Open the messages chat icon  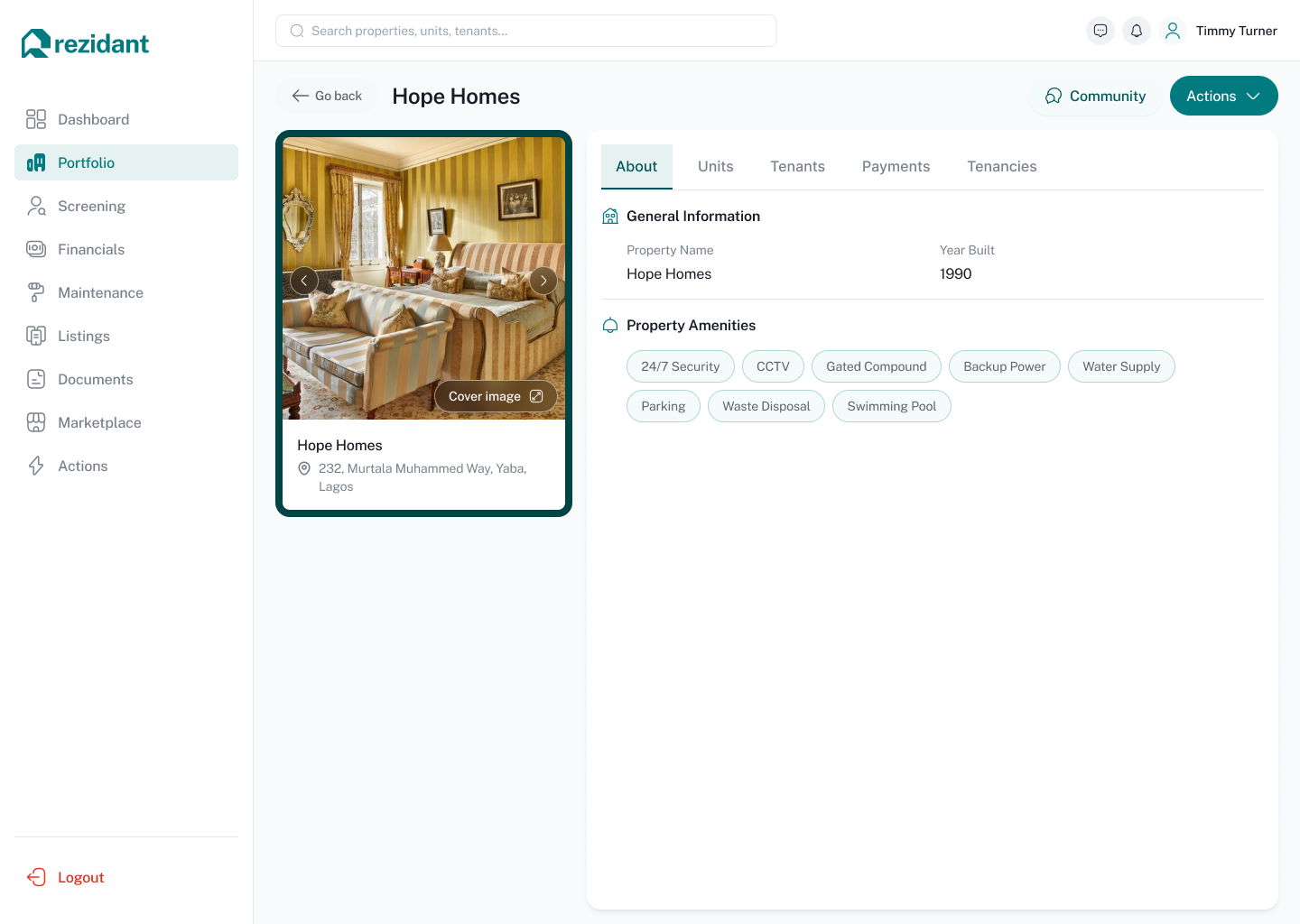(x=1100, y=31)
